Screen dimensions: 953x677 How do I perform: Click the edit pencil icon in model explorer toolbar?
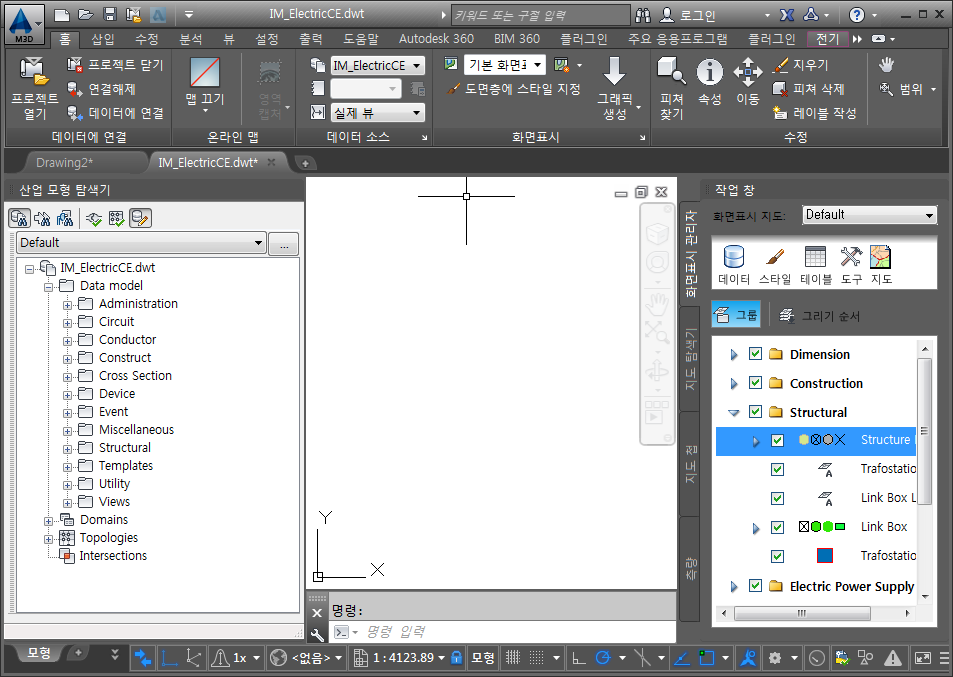[140, 218]
